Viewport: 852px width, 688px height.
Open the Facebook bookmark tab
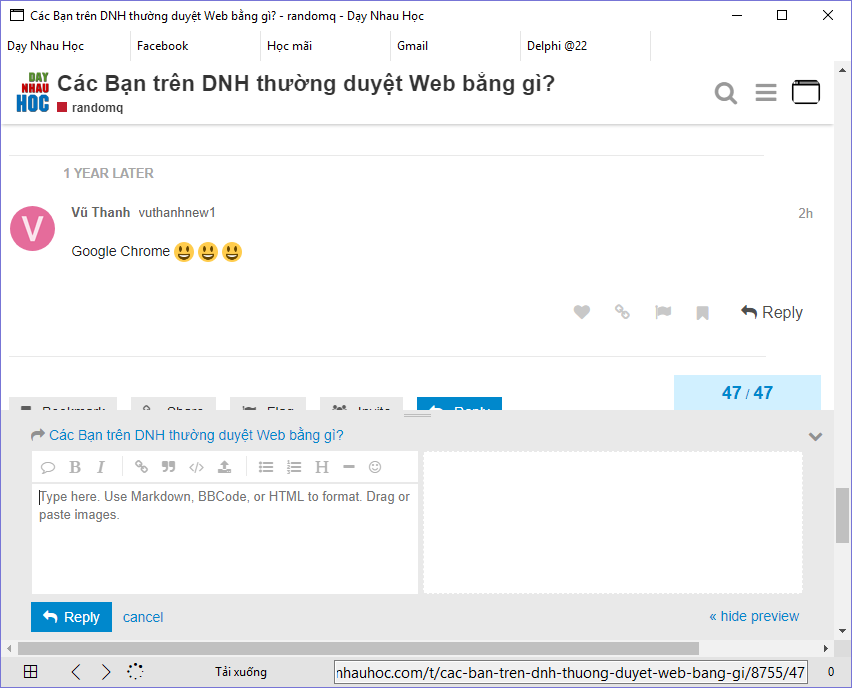click(163, 46)
